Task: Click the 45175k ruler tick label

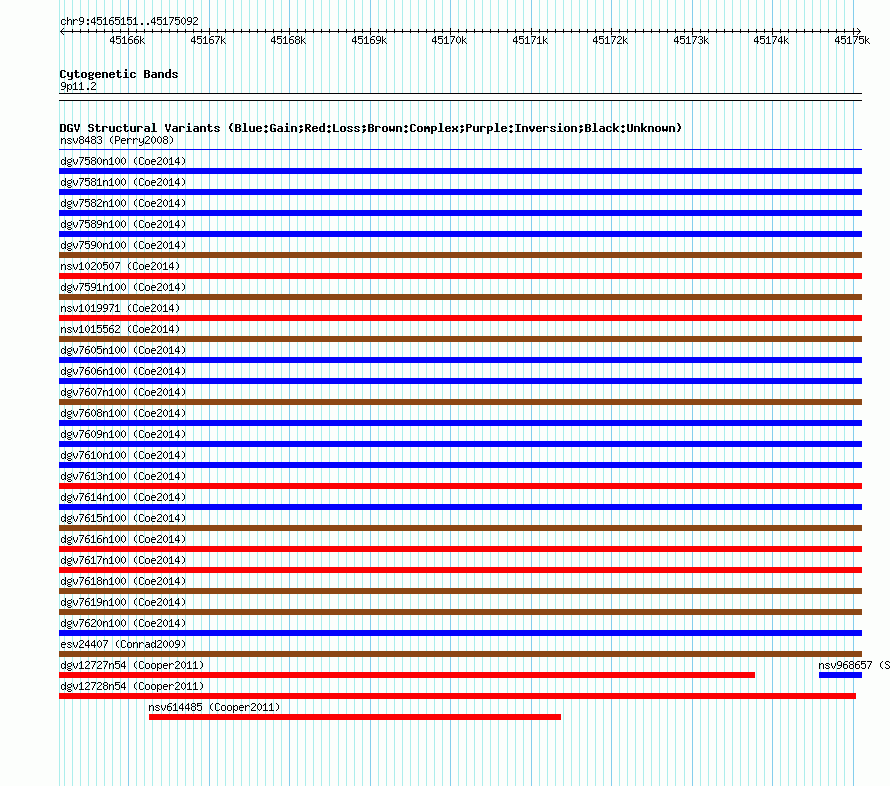Action: (x=852, y=40)
